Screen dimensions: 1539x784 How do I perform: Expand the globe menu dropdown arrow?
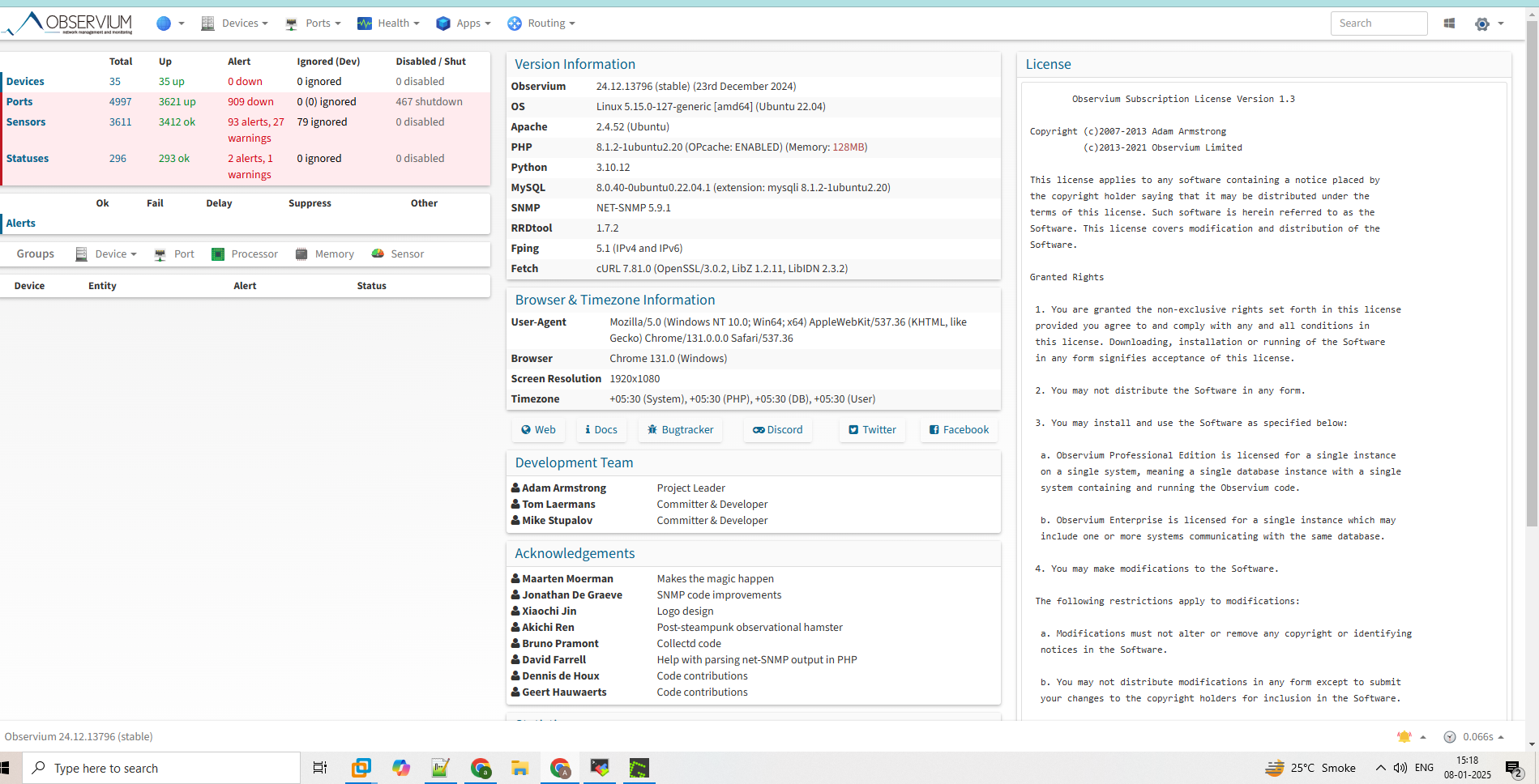click(x=182, y=23)
